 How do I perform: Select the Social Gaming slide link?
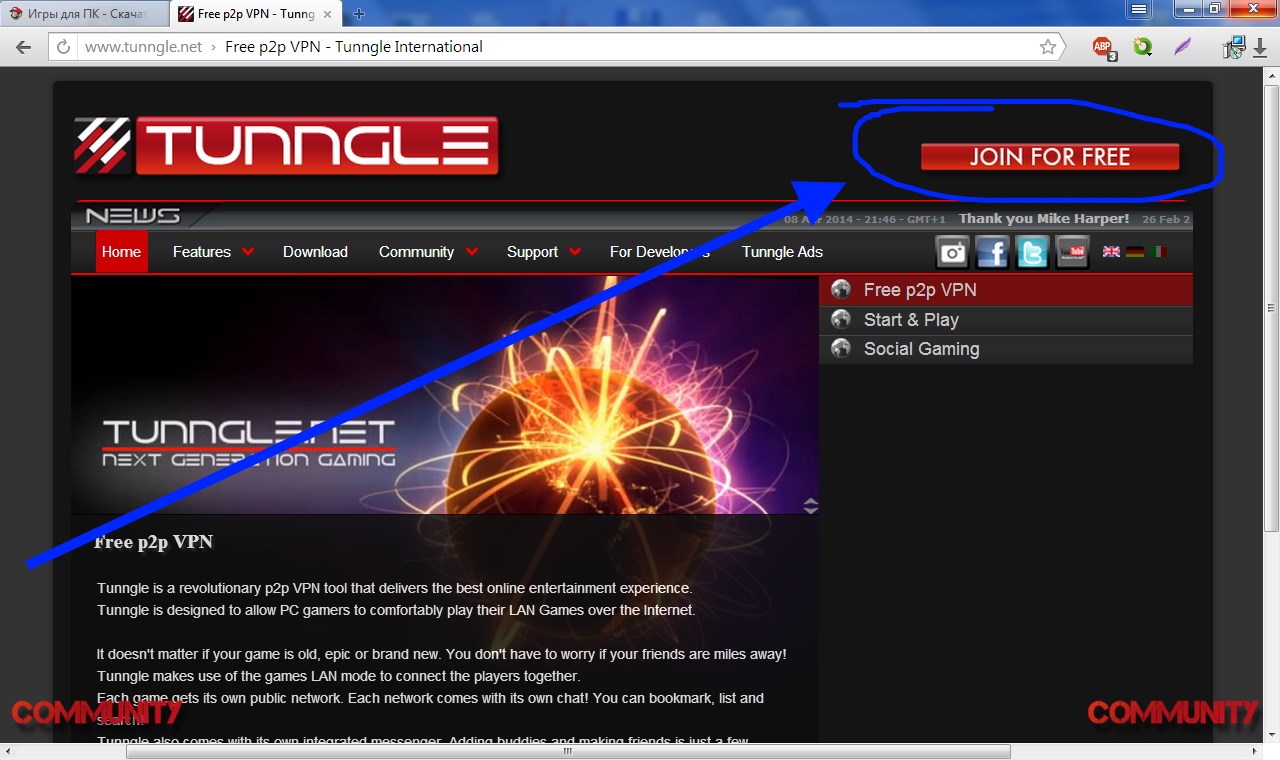pos(921,349)
